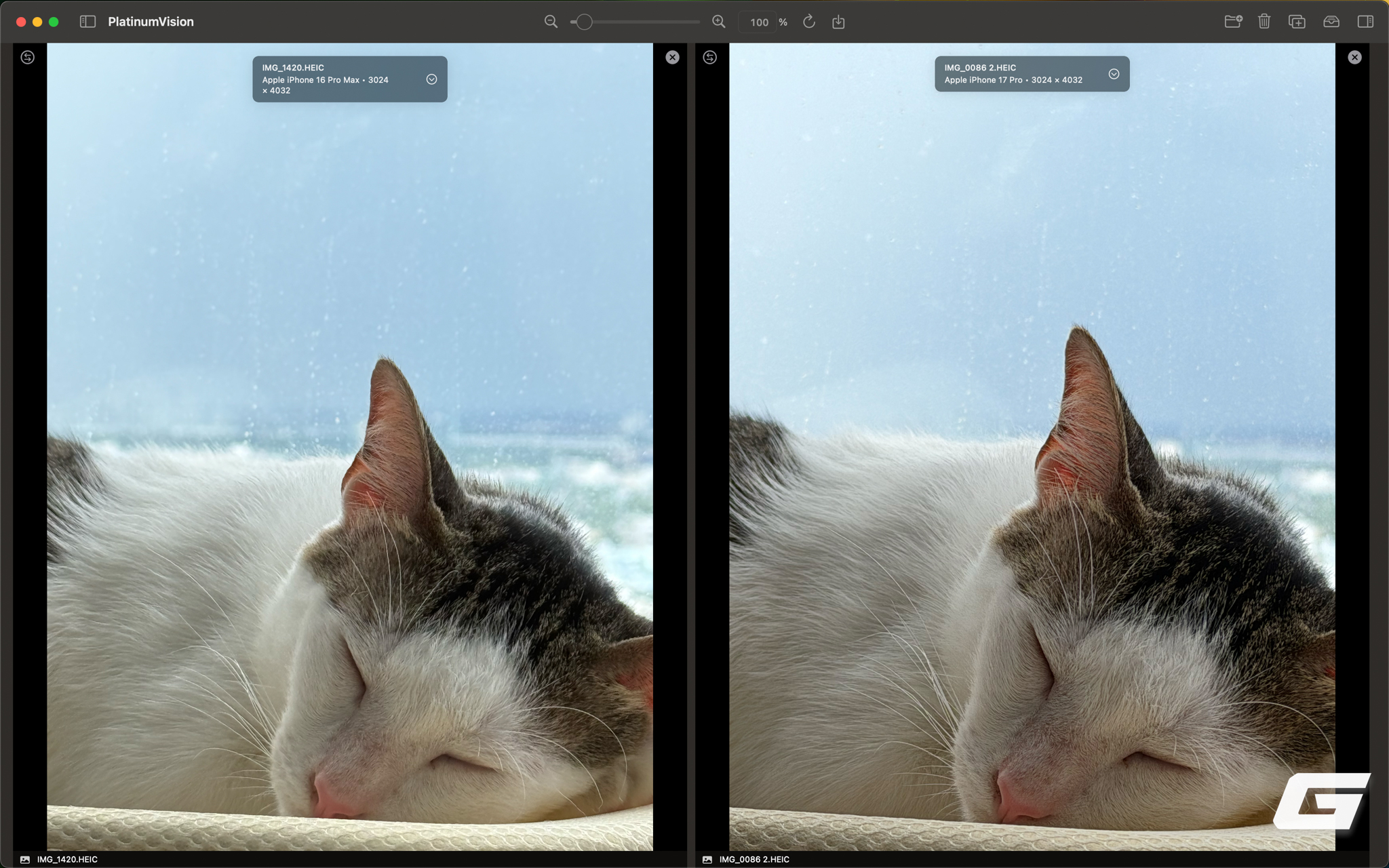Close the left image pane
The image size is (1389, 868).
coord(672,57)
